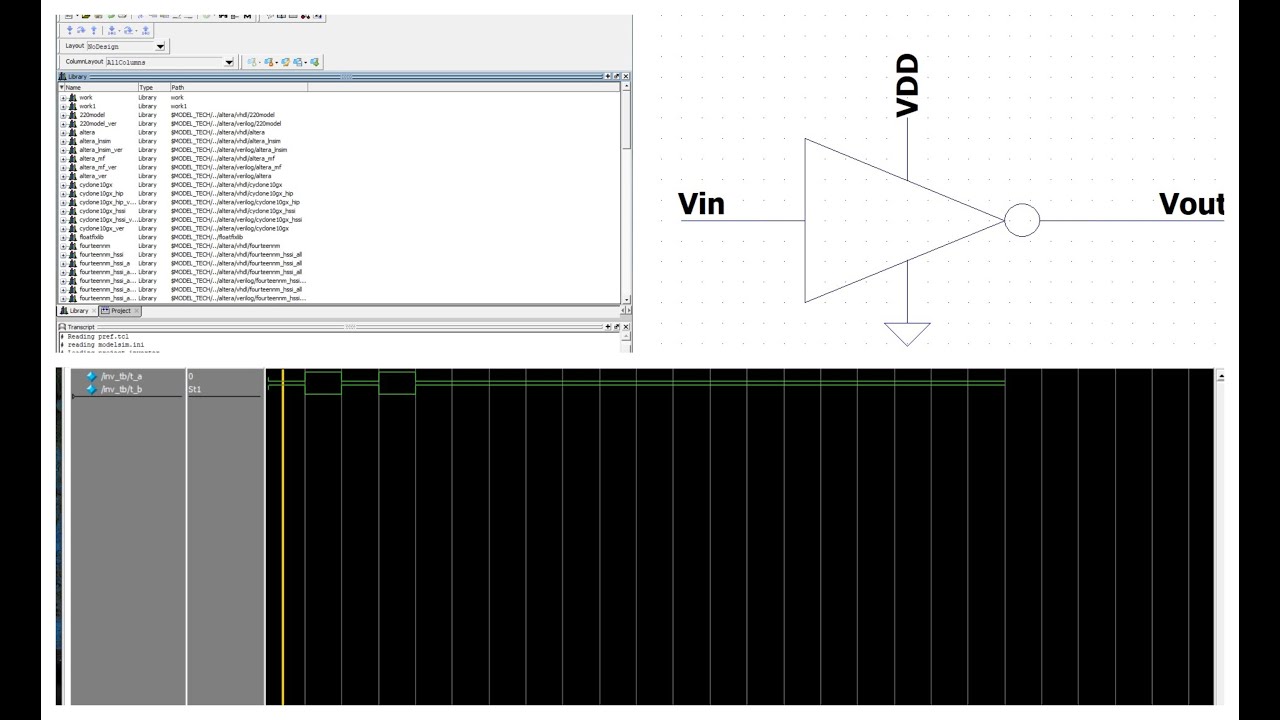The image size is (1280, 720).
Task: Click the Vin label in the inverter schematic
Action: pyautogui.click(x=701, y=204)
